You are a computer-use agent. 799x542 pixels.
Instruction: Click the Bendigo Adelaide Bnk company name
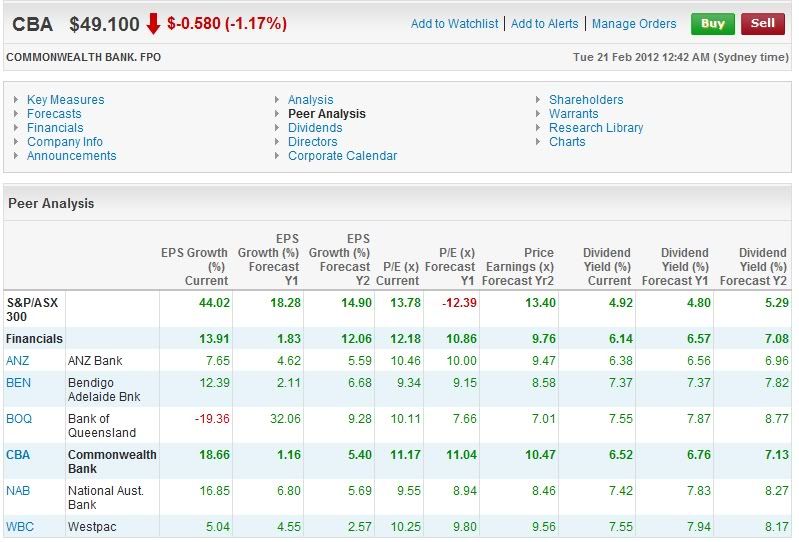tap(104, 390)
